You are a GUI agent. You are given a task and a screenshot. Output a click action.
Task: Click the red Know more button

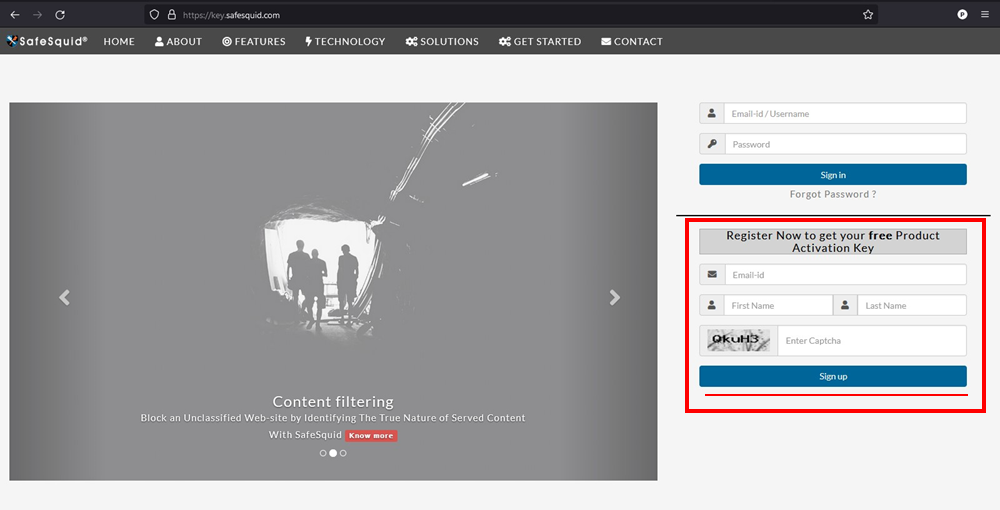pyautogui.click(x=371, y=435)
